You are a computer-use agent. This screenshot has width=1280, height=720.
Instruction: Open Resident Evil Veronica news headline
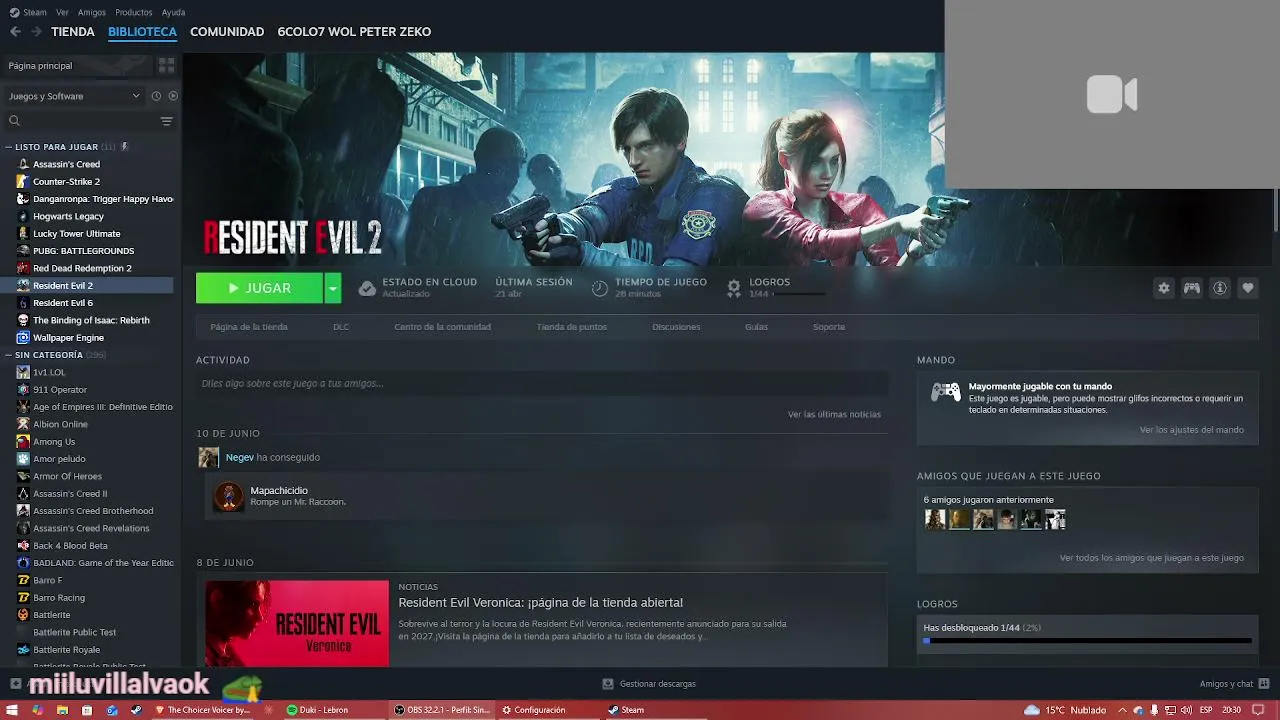(x=540, y=603)
